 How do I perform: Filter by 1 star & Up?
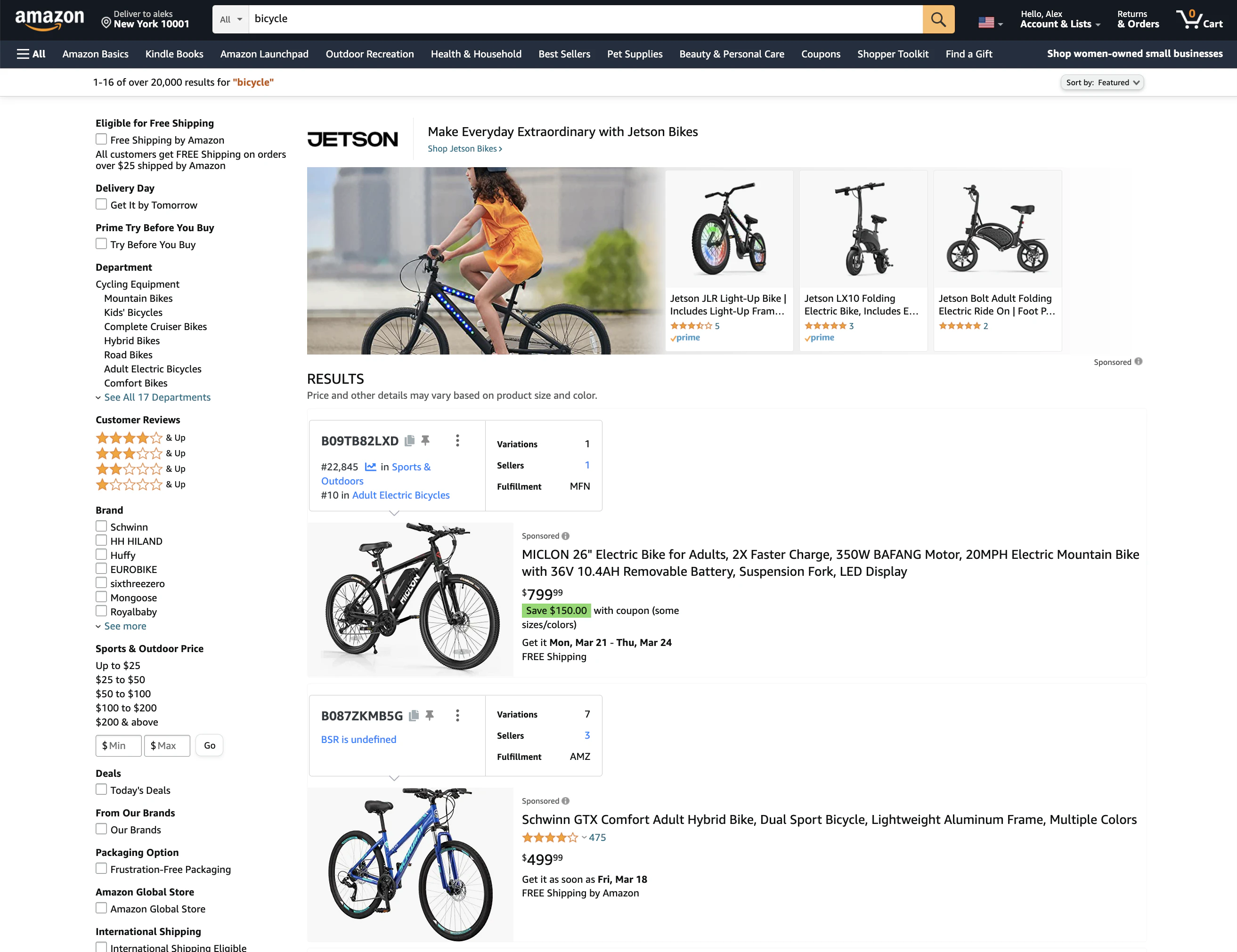pyautogui.click(x=140, y=484)
